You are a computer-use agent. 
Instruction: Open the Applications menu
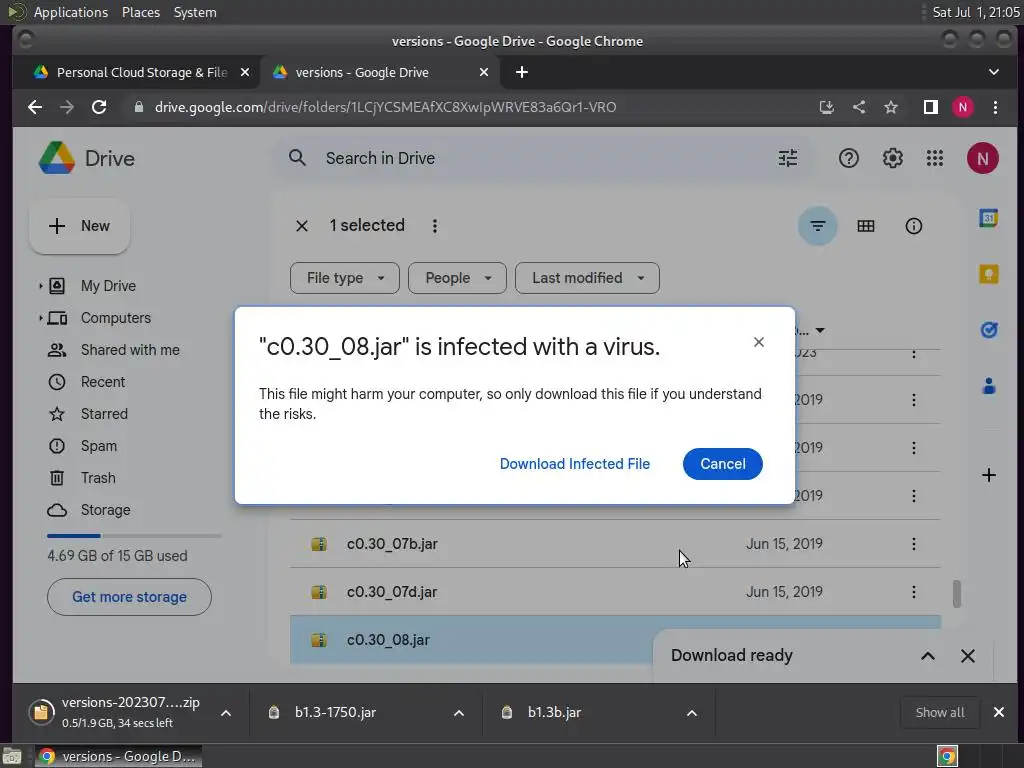coord(71,12)
